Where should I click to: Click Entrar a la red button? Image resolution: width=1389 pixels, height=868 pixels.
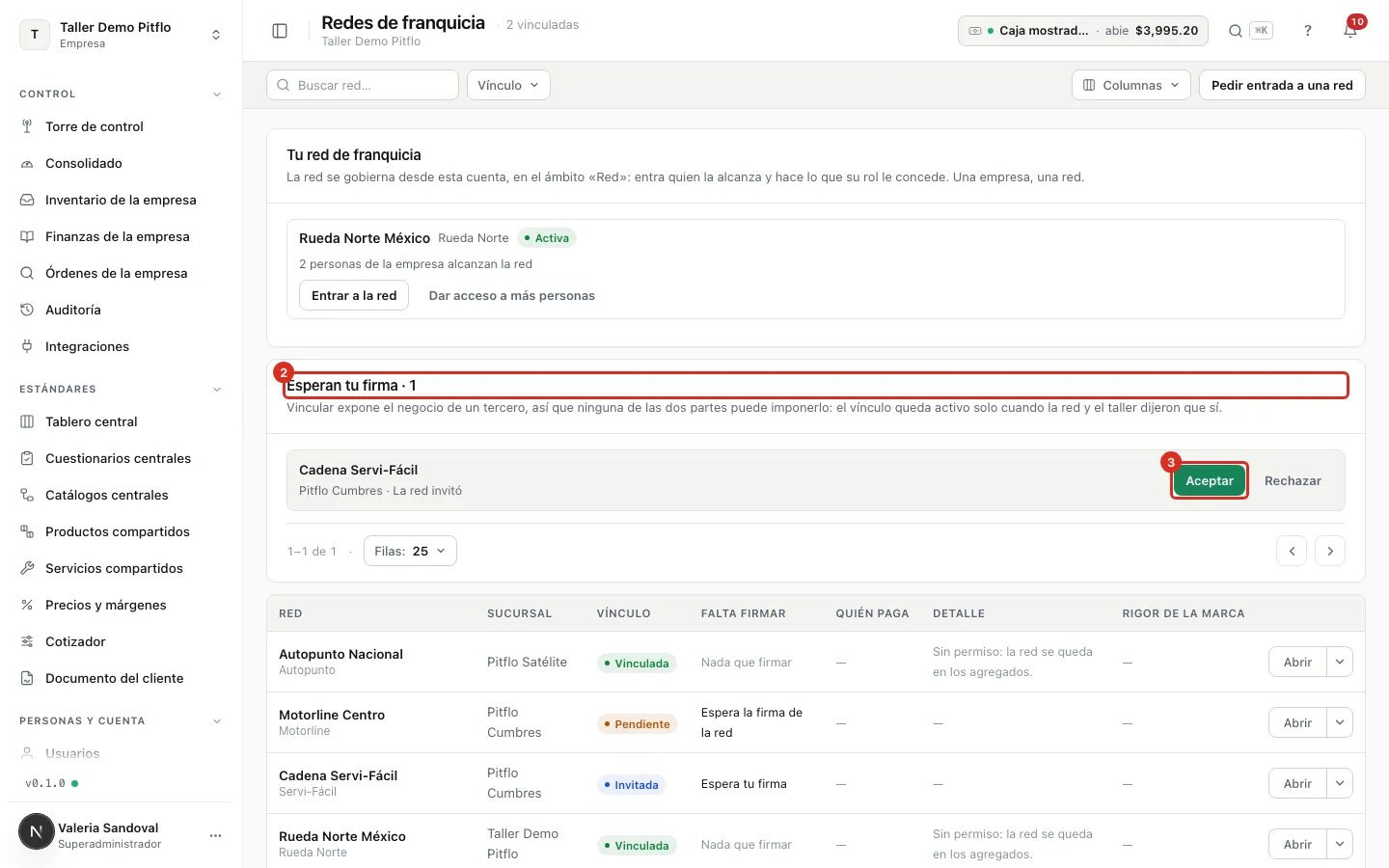(354, 295)
